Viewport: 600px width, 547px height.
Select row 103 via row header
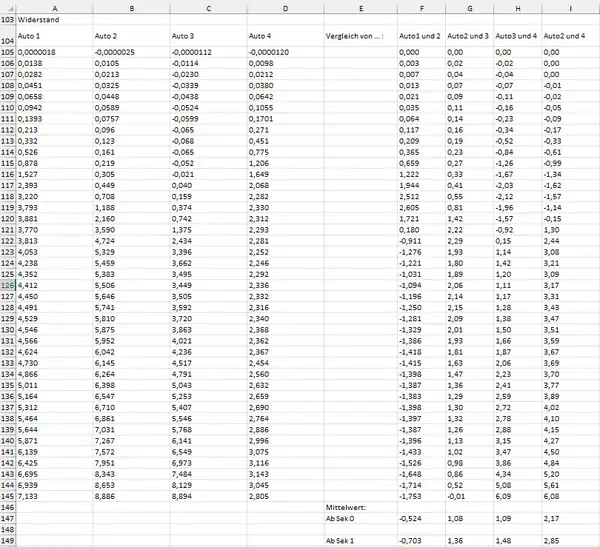[7, 19]
